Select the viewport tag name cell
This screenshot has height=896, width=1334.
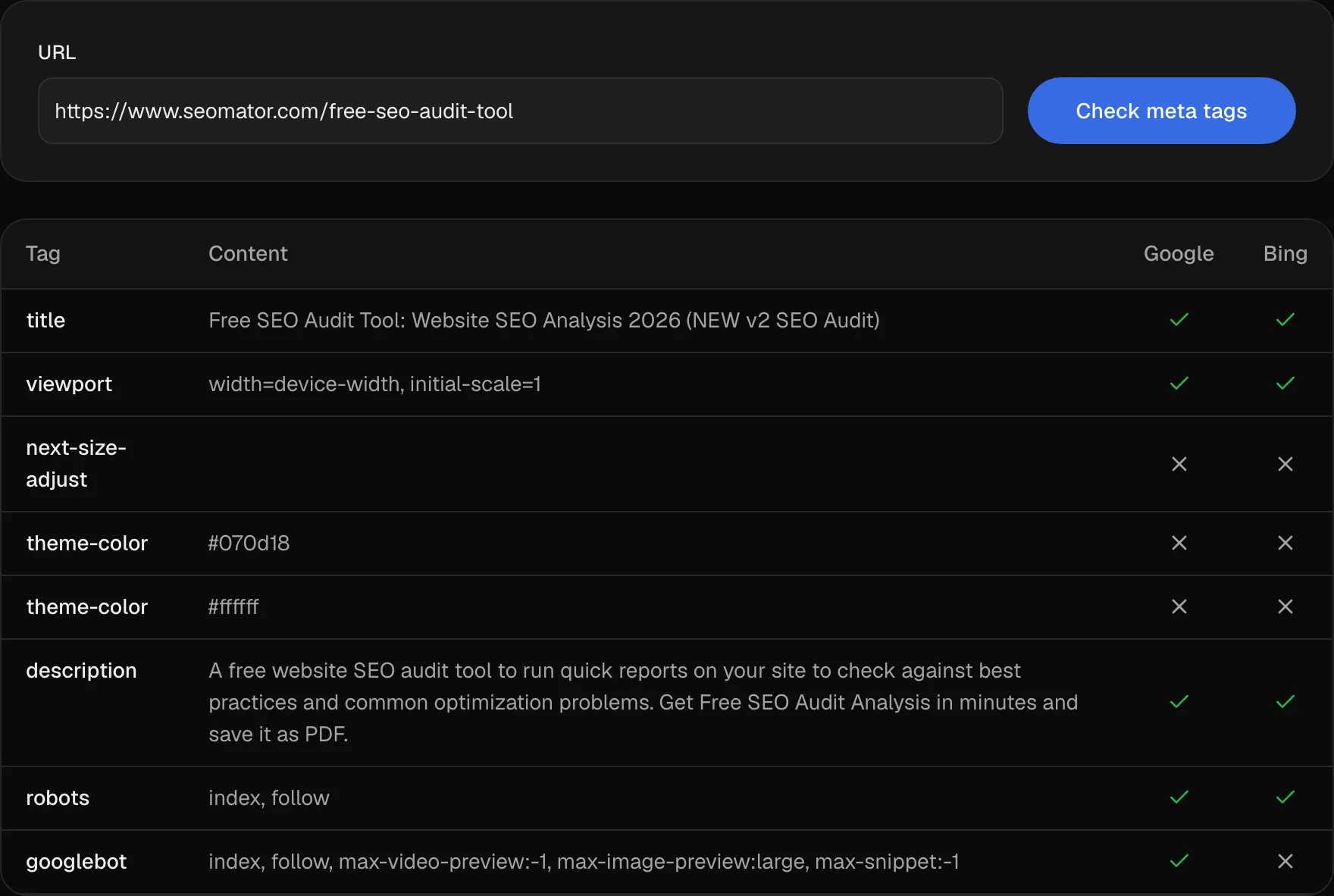(69, 384)
